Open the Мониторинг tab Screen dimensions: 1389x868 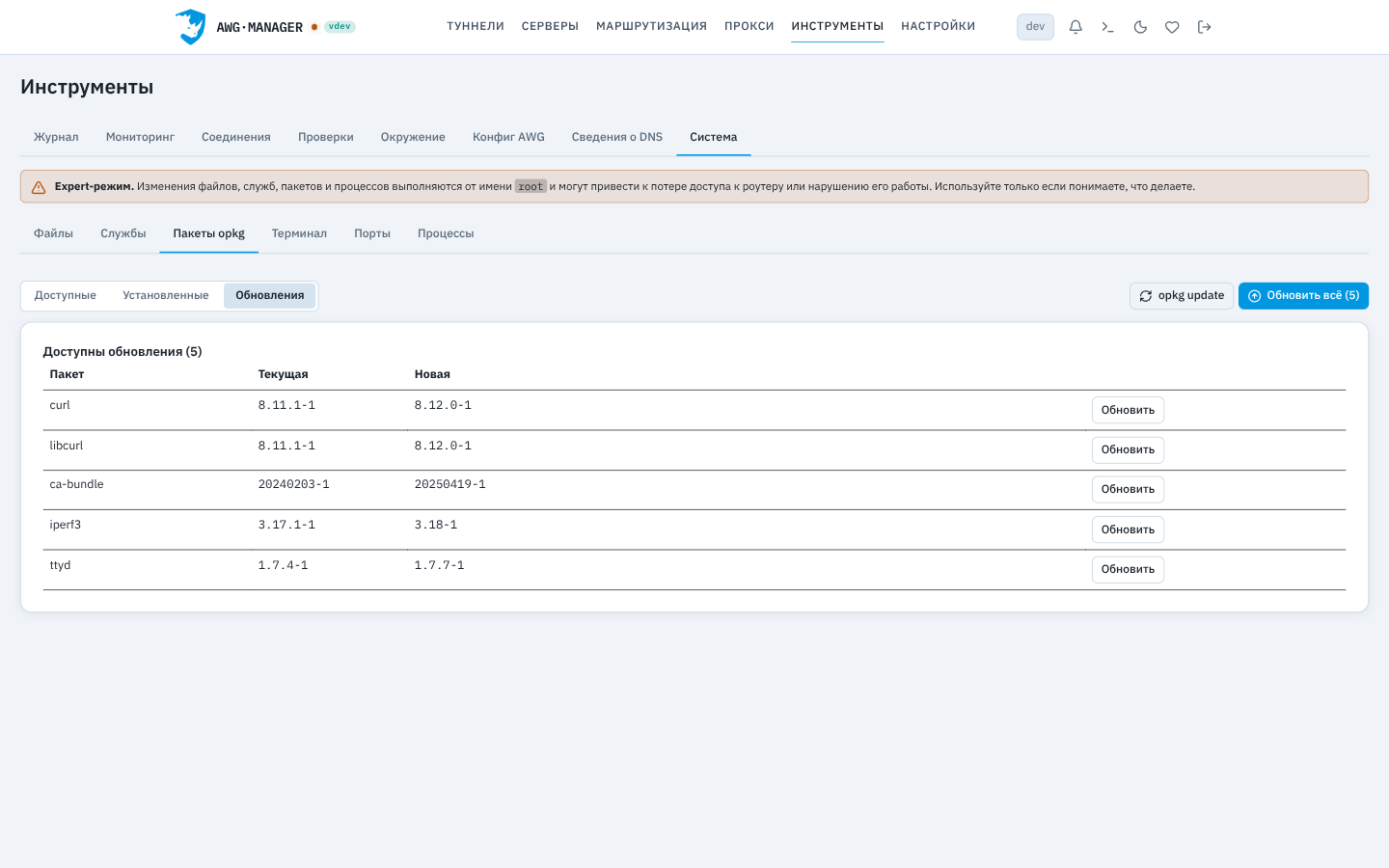pyautogui.click(x=140, y=137)
